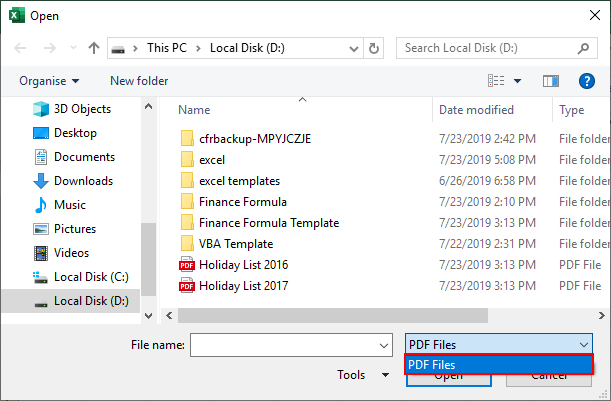Sort files by Date modified column

coord(476,110)
